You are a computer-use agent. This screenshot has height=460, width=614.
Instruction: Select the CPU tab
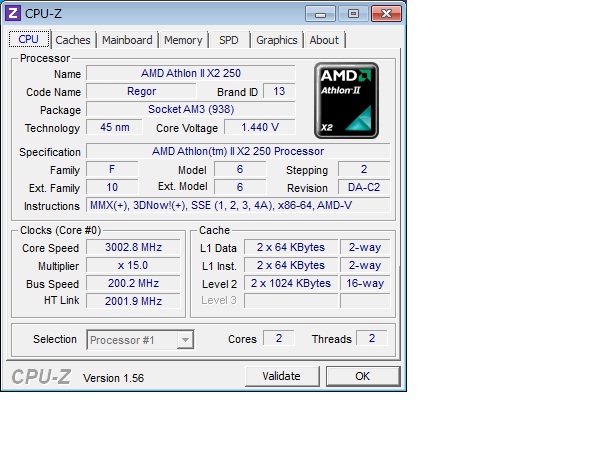click(29, 39)
